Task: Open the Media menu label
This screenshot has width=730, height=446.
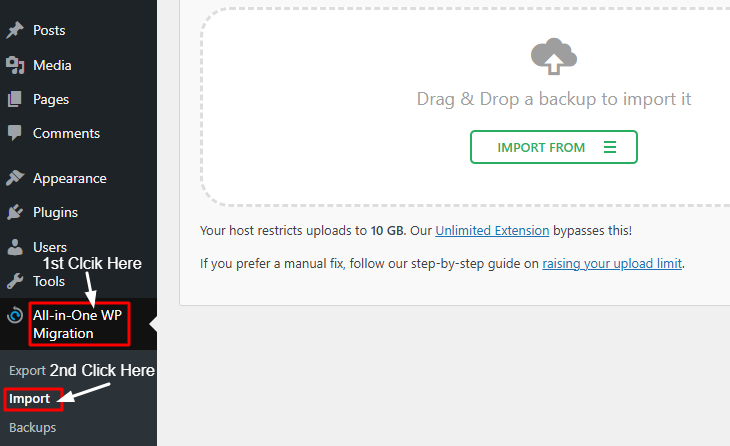Action: tap(52, 65)
